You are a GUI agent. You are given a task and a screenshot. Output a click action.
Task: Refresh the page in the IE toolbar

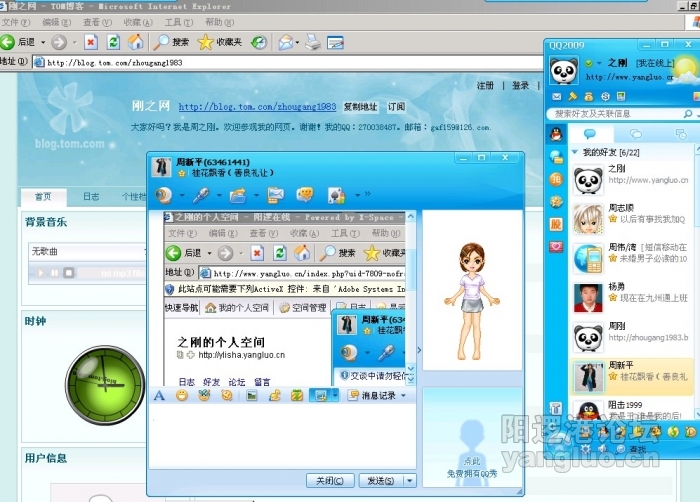[x=113, y=42]
